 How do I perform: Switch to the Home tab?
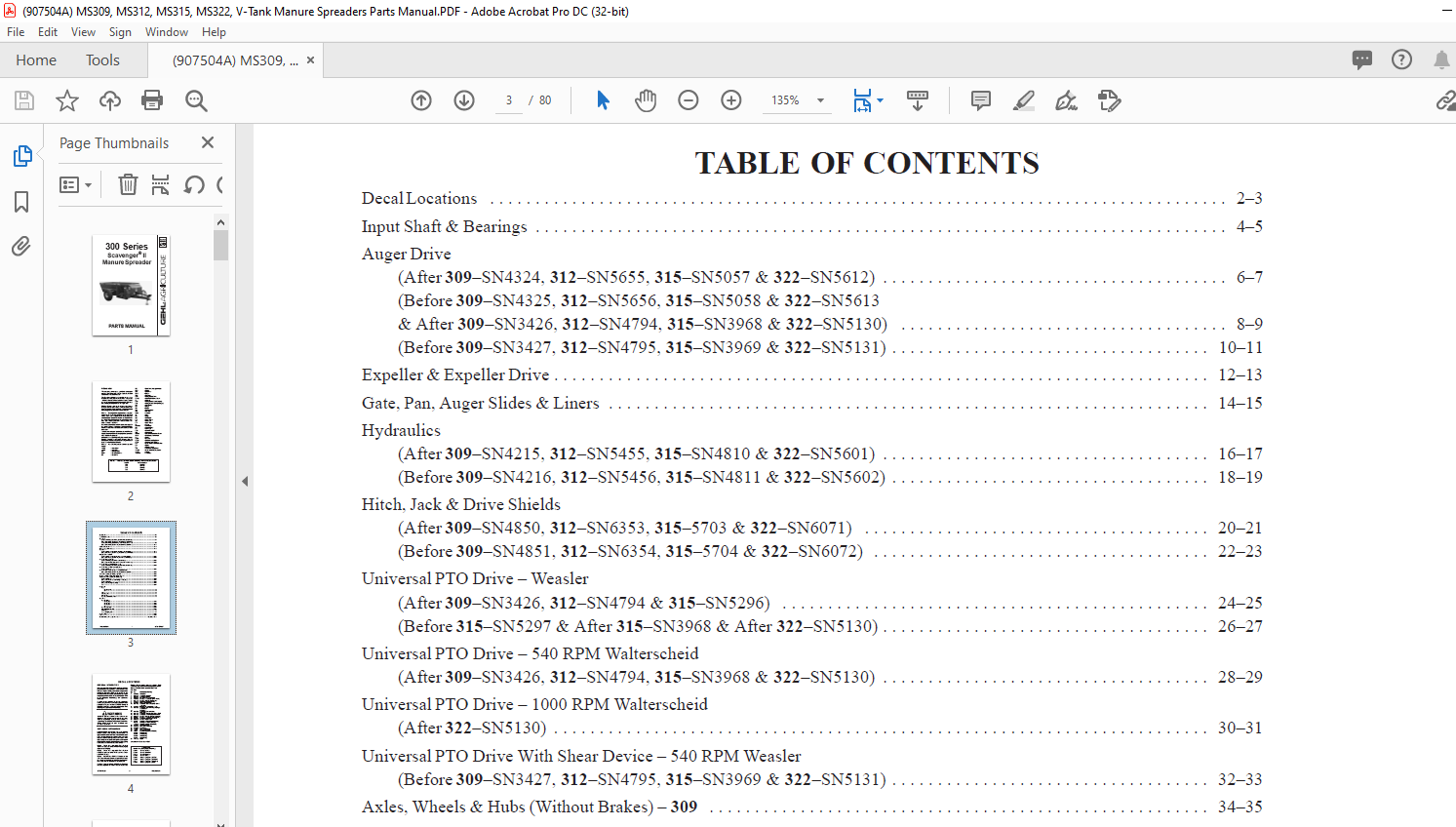coord(36,60)
